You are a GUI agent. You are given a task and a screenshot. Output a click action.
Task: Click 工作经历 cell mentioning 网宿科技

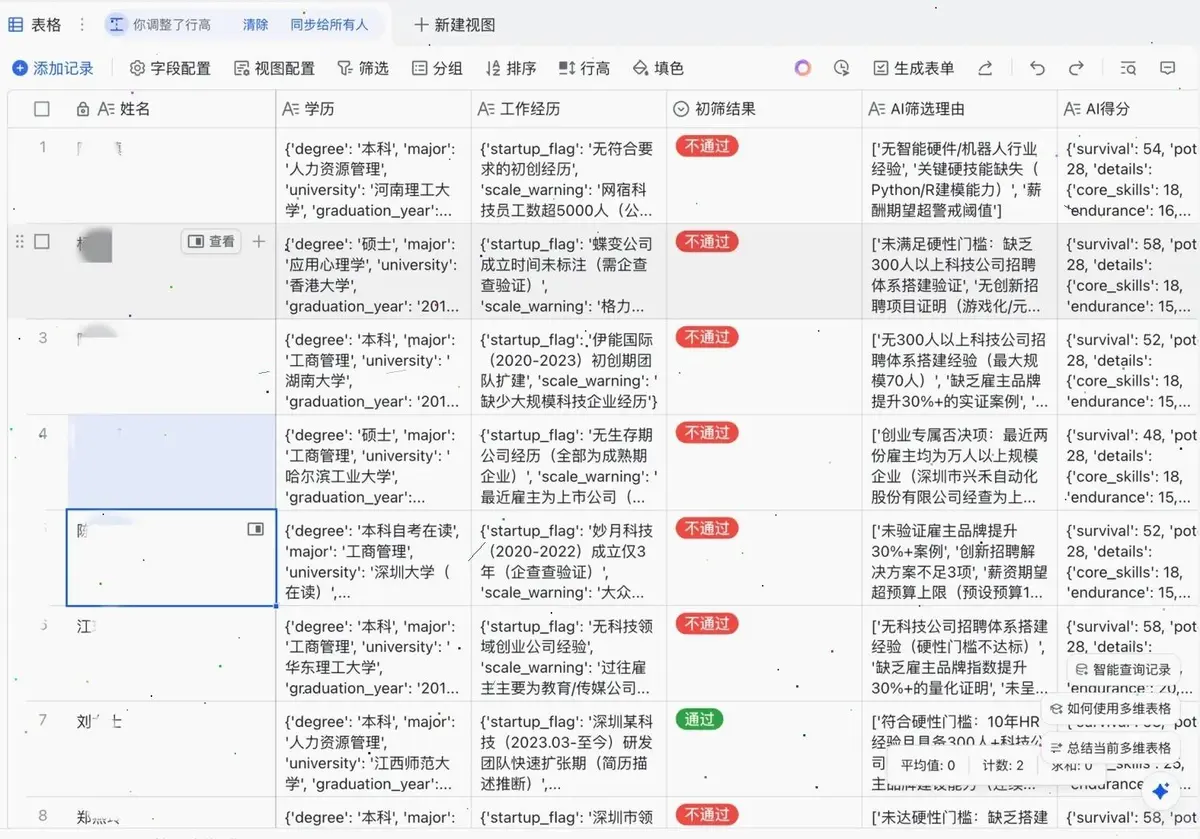point(569,175)
